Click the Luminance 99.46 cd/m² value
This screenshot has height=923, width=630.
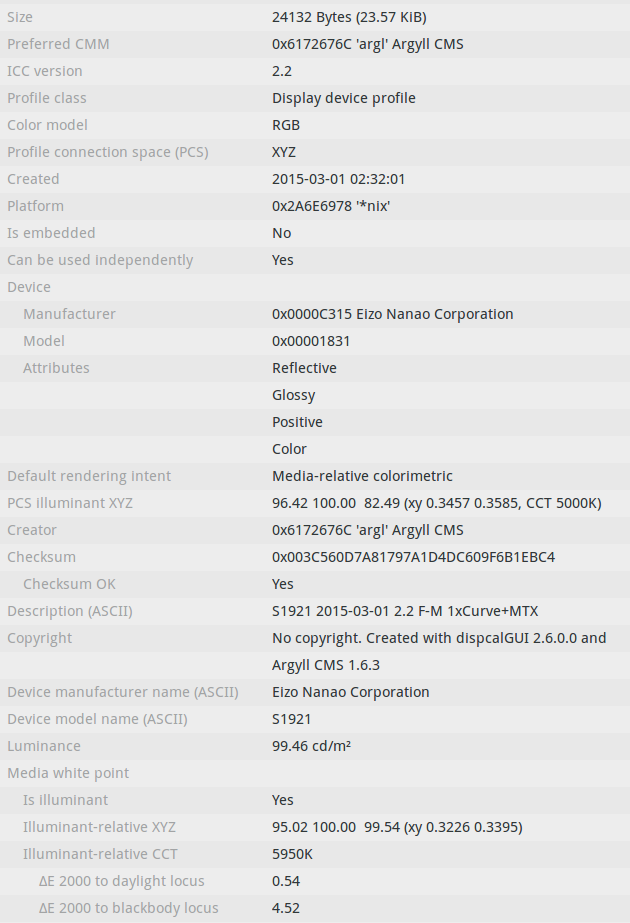tap(311, 746)
